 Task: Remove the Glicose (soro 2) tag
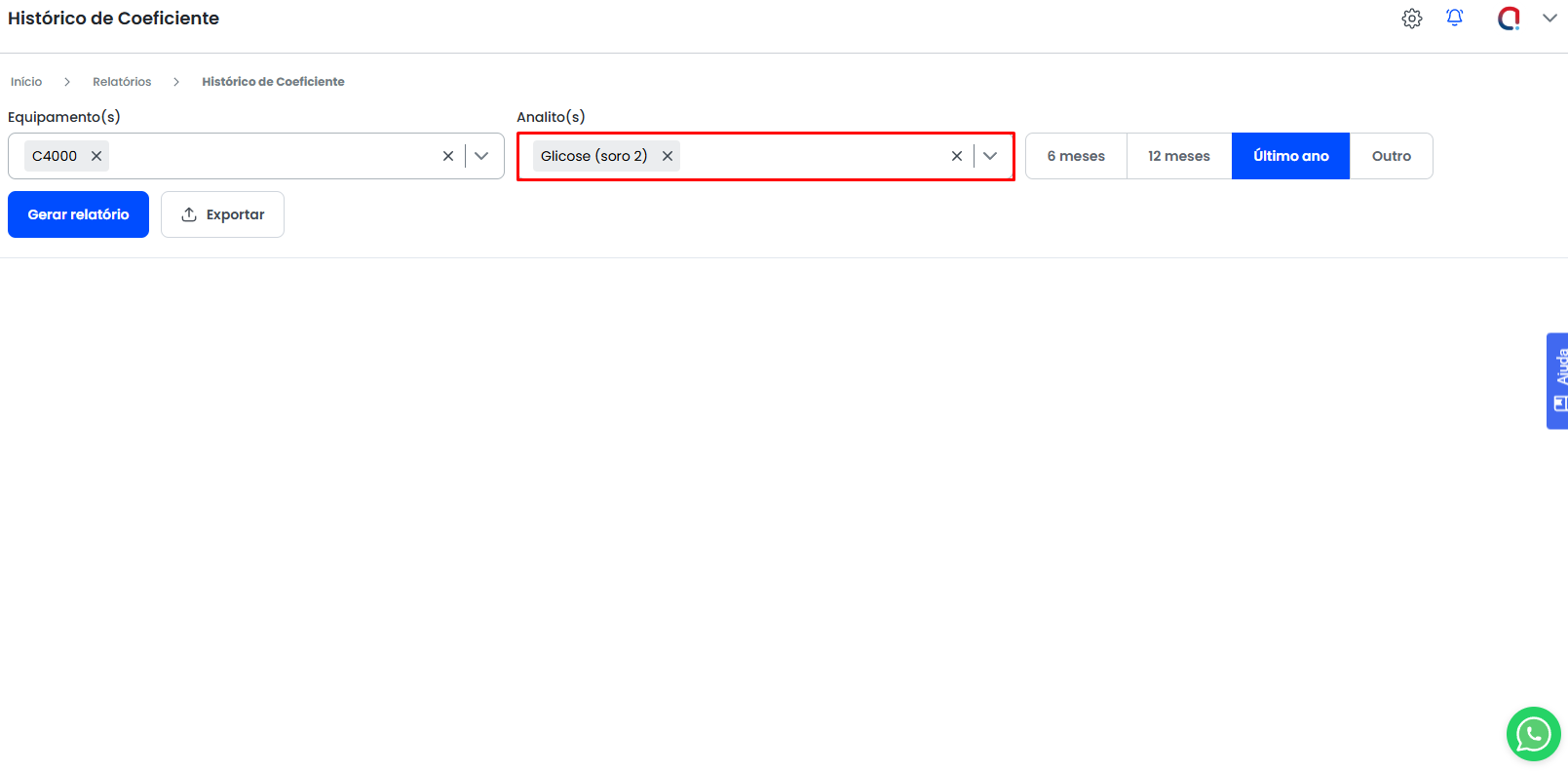click(x=668, y=156)
